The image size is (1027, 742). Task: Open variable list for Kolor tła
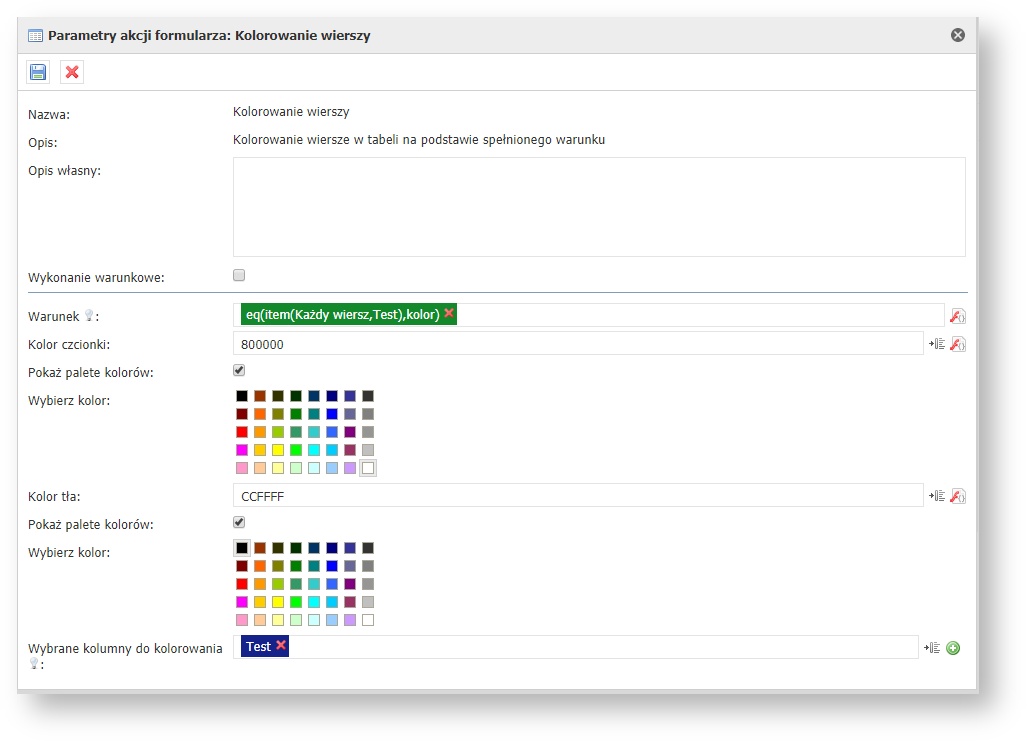tap(937, 496)
